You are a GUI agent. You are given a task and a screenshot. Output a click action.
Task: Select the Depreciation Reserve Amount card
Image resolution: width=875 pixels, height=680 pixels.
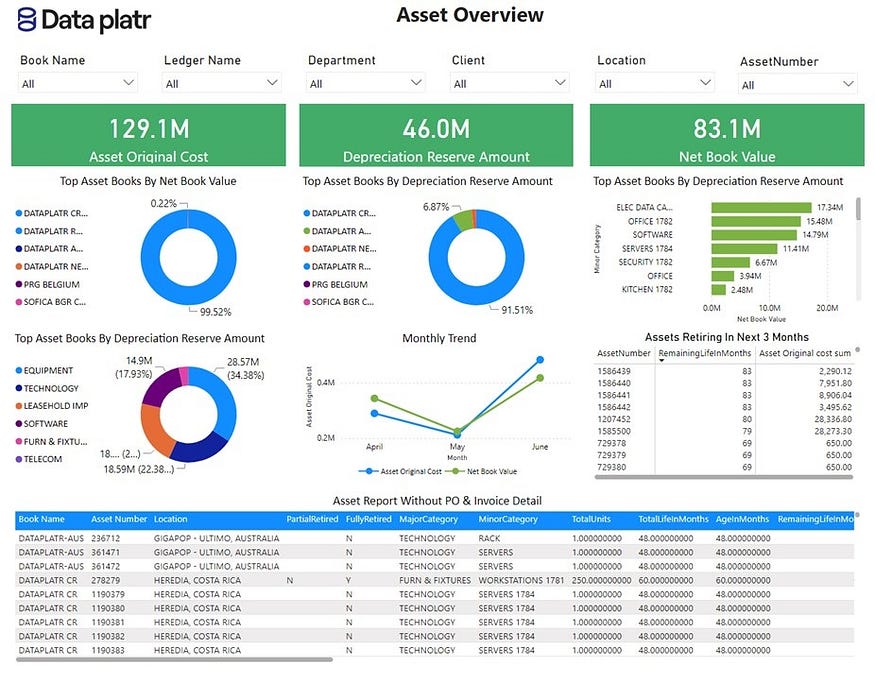(x=436, y=135)
